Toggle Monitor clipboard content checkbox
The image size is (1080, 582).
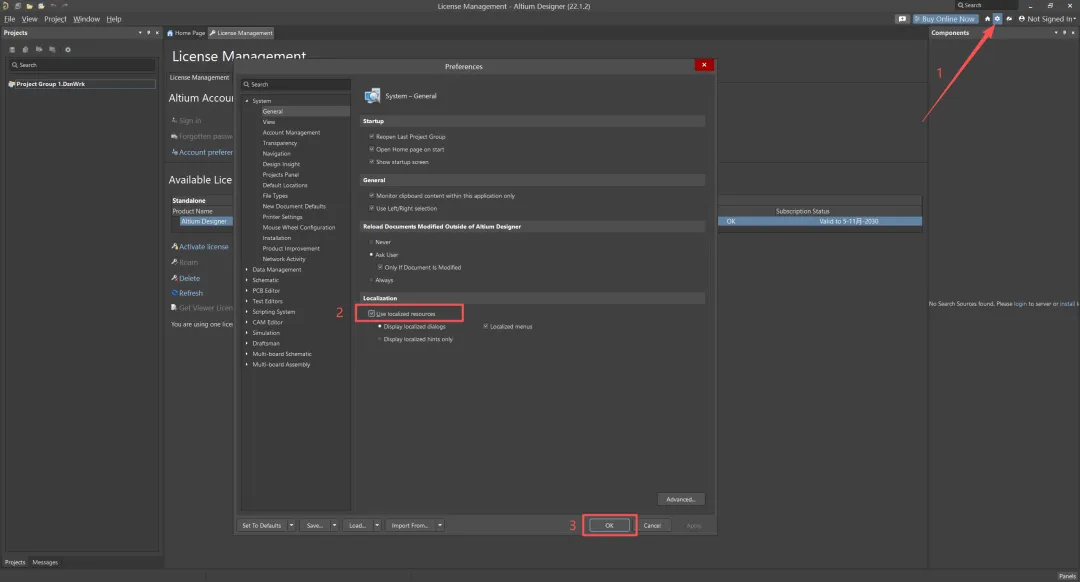371,196
